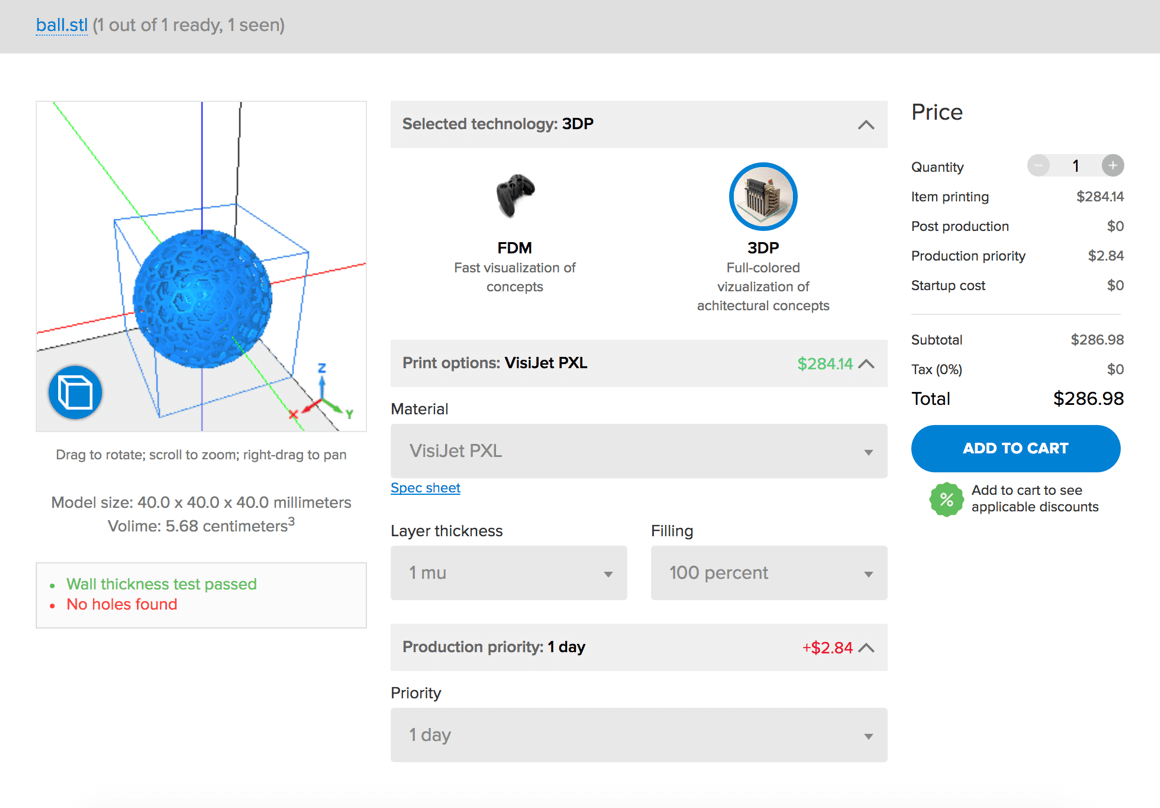Select the 3DP building icon
Viewport: 1160px width, 808px height.
tap(762, 197)
